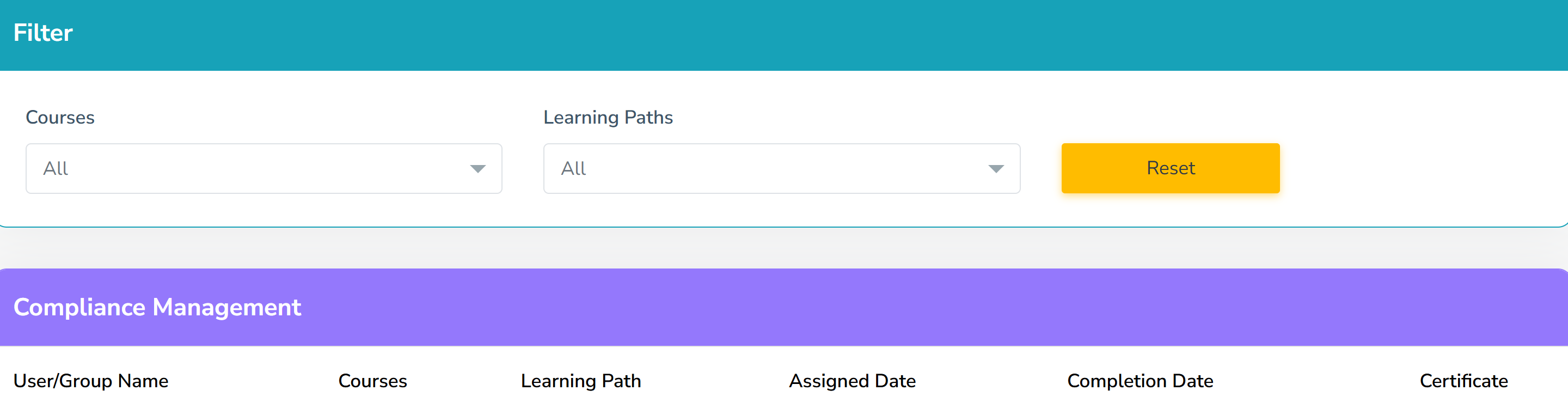Sort by Courses column header
The width and height of the screenshot is (1568, 415).
point(372,381)
